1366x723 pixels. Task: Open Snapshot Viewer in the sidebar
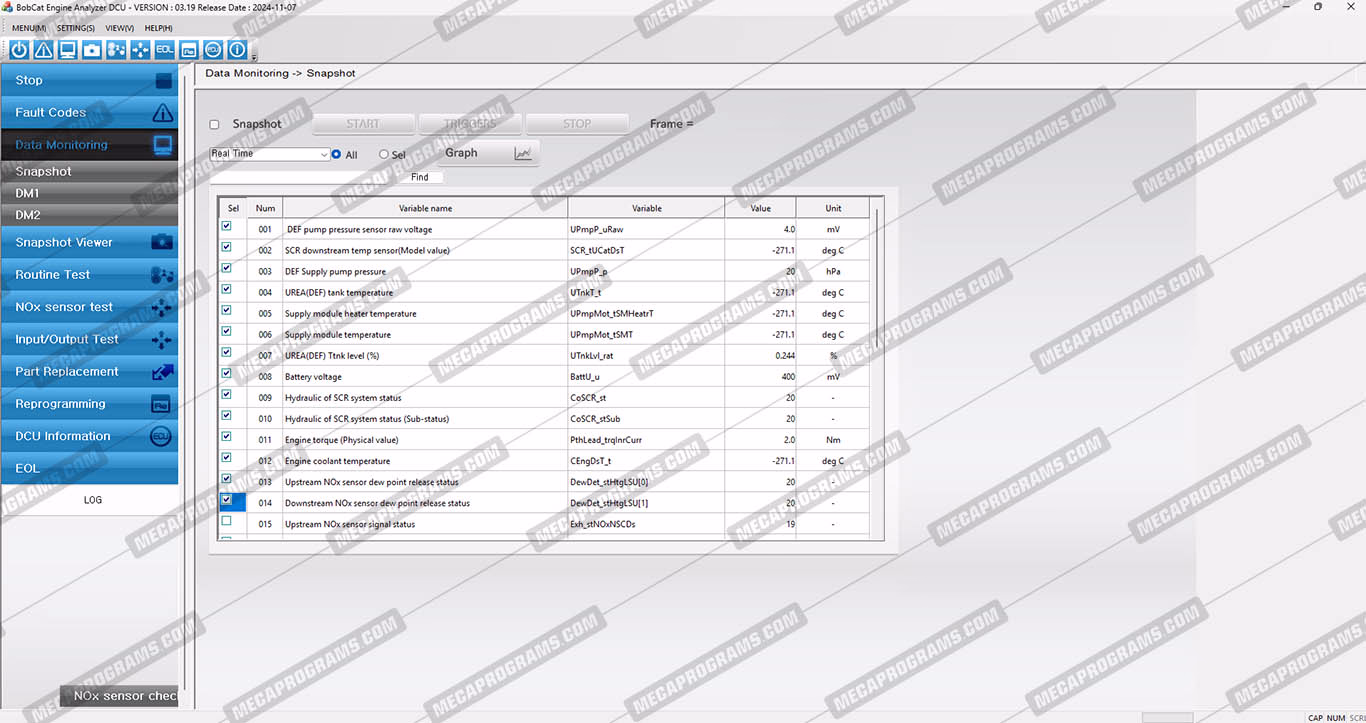click(89, 242)
